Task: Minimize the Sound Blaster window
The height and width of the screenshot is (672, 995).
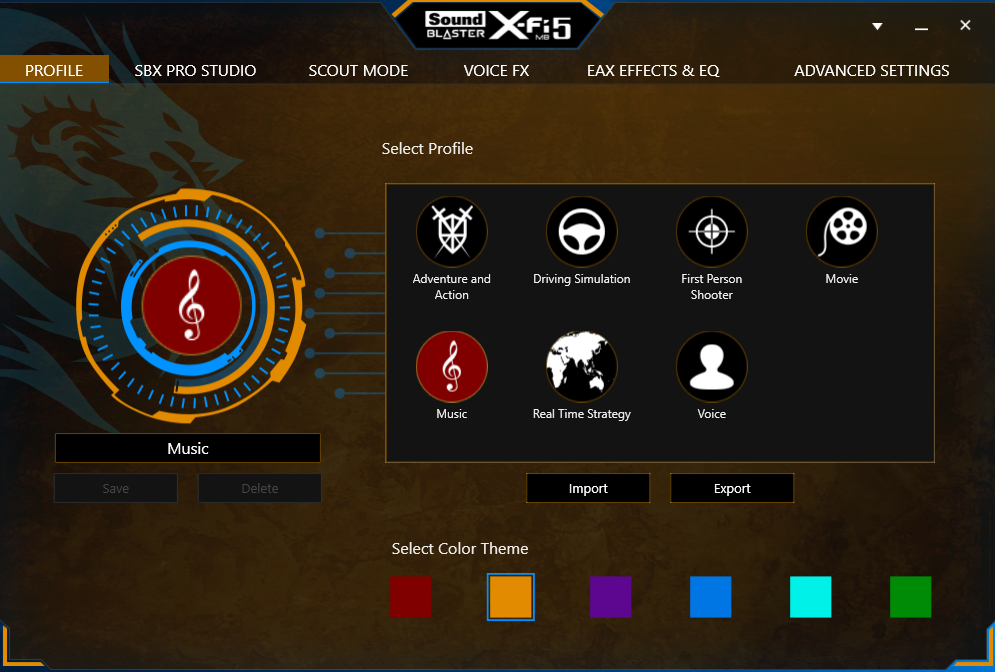Action: 921,27
